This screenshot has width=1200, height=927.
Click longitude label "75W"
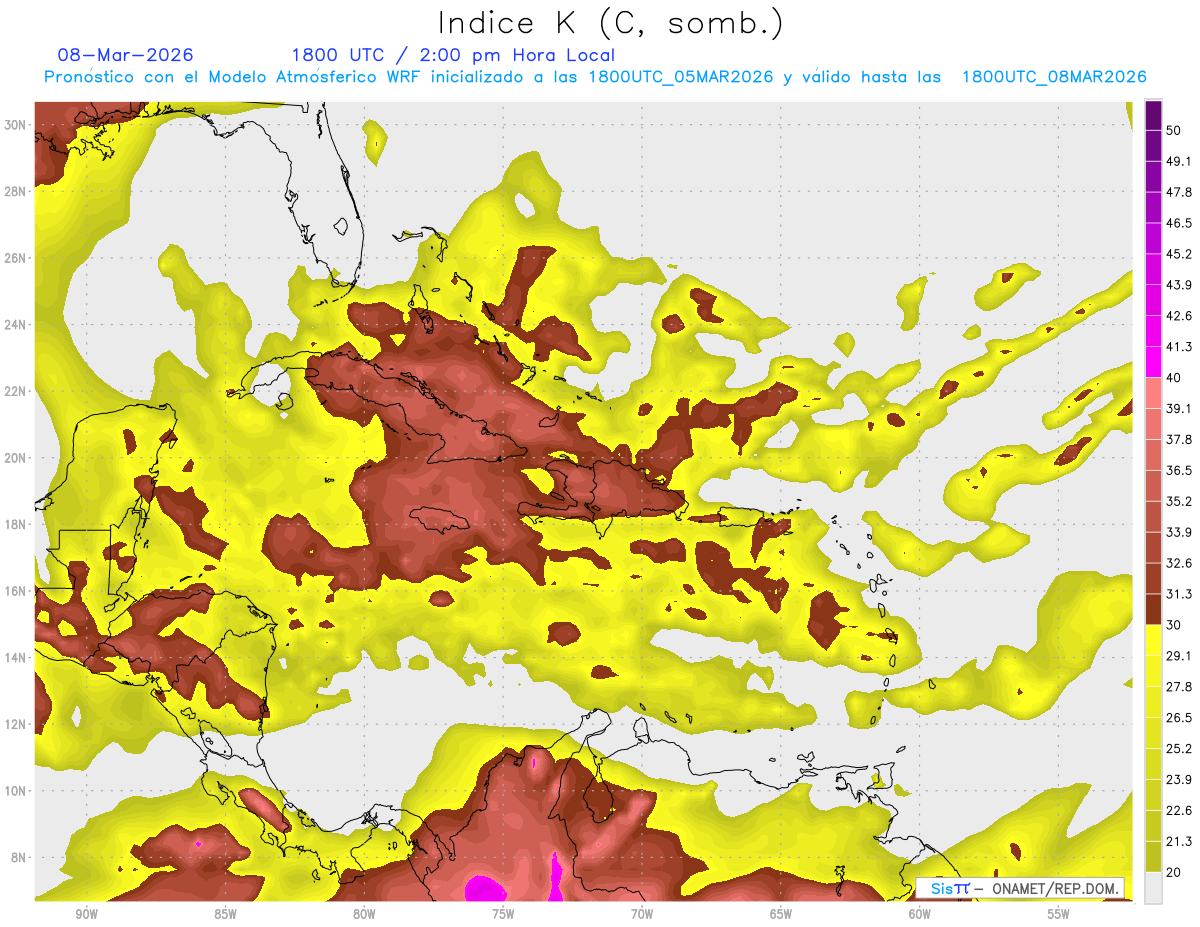503,915
